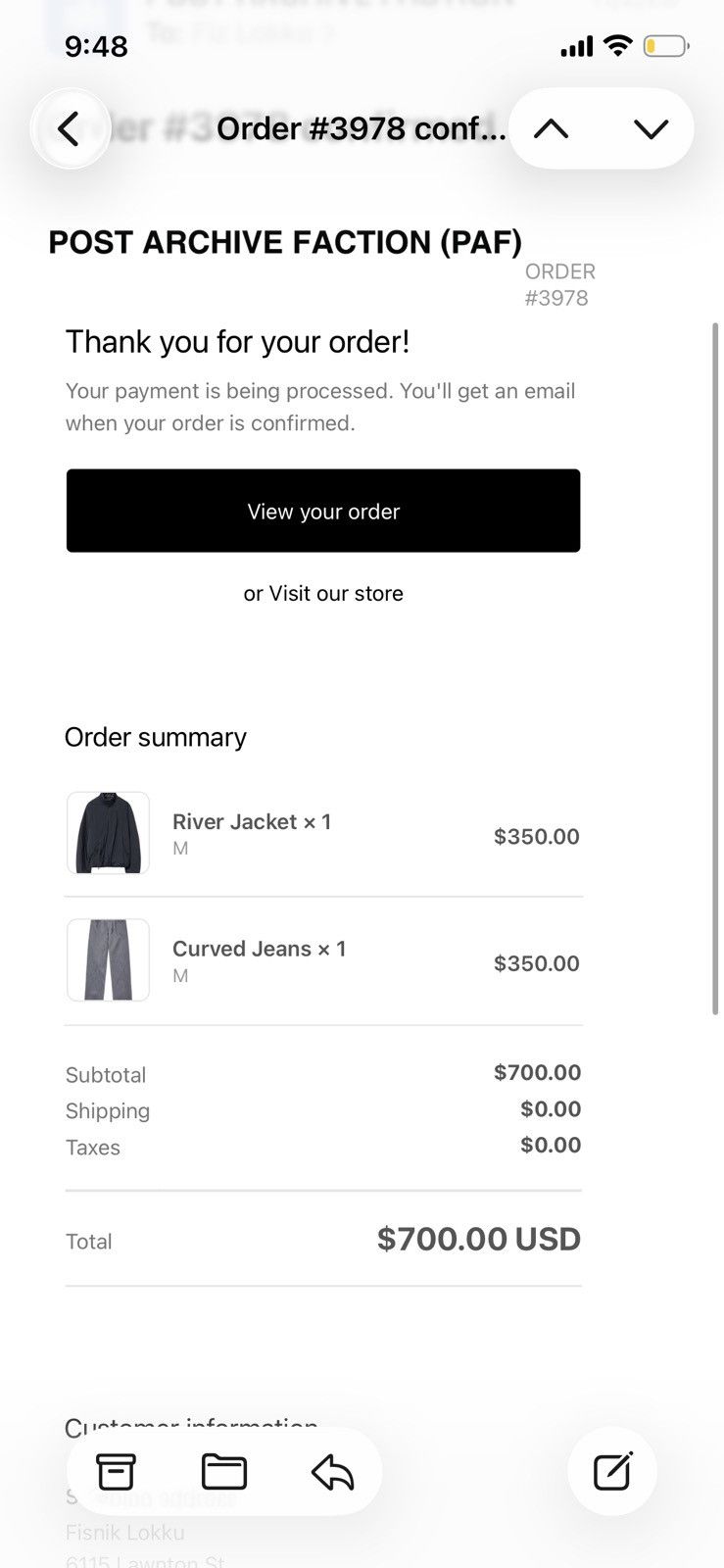Click the View your order button
This screenshot has width=724, height=1568.
tap(323, 511)
